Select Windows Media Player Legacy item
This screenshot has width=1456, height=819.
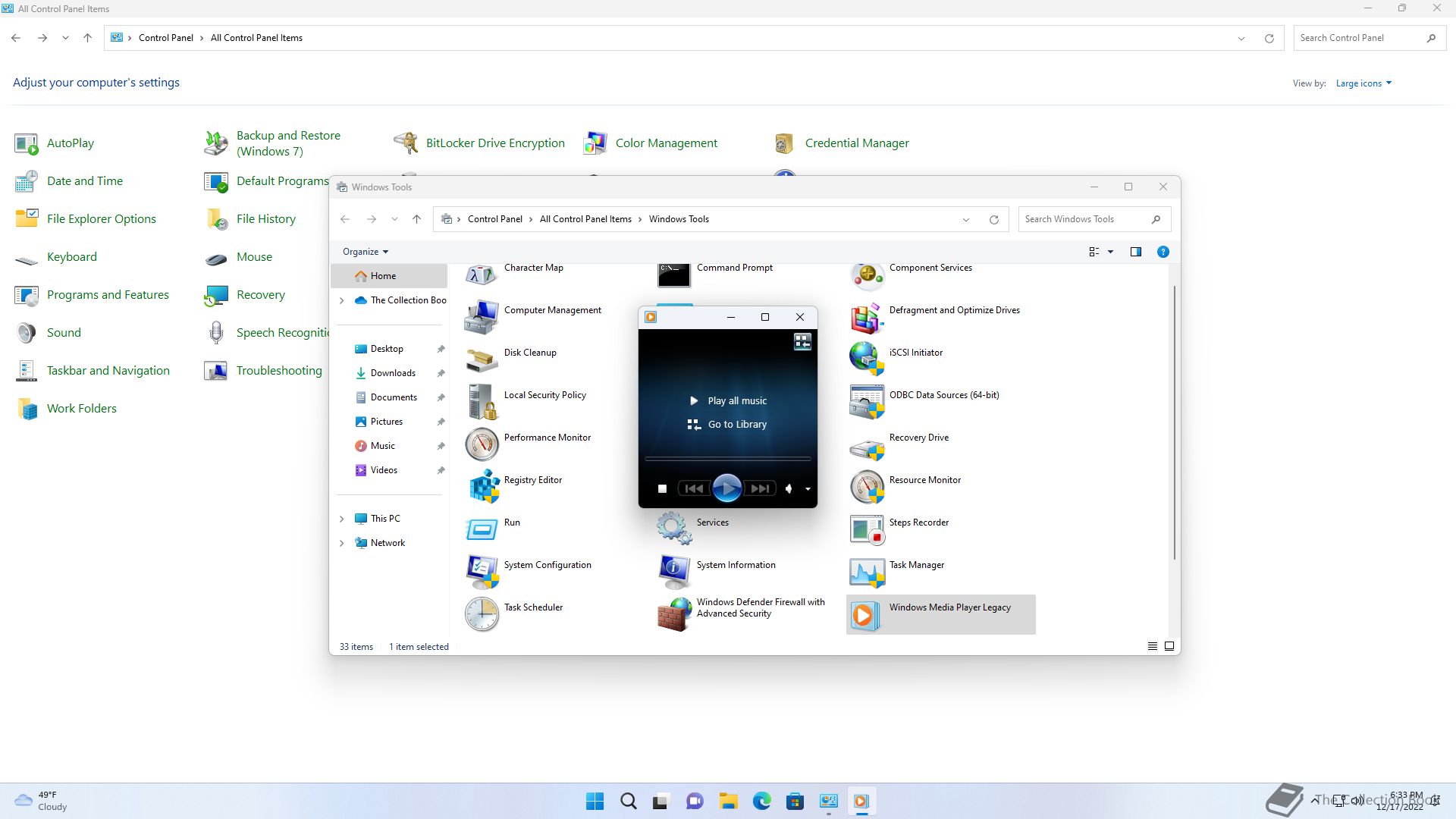tap(940, 614)
